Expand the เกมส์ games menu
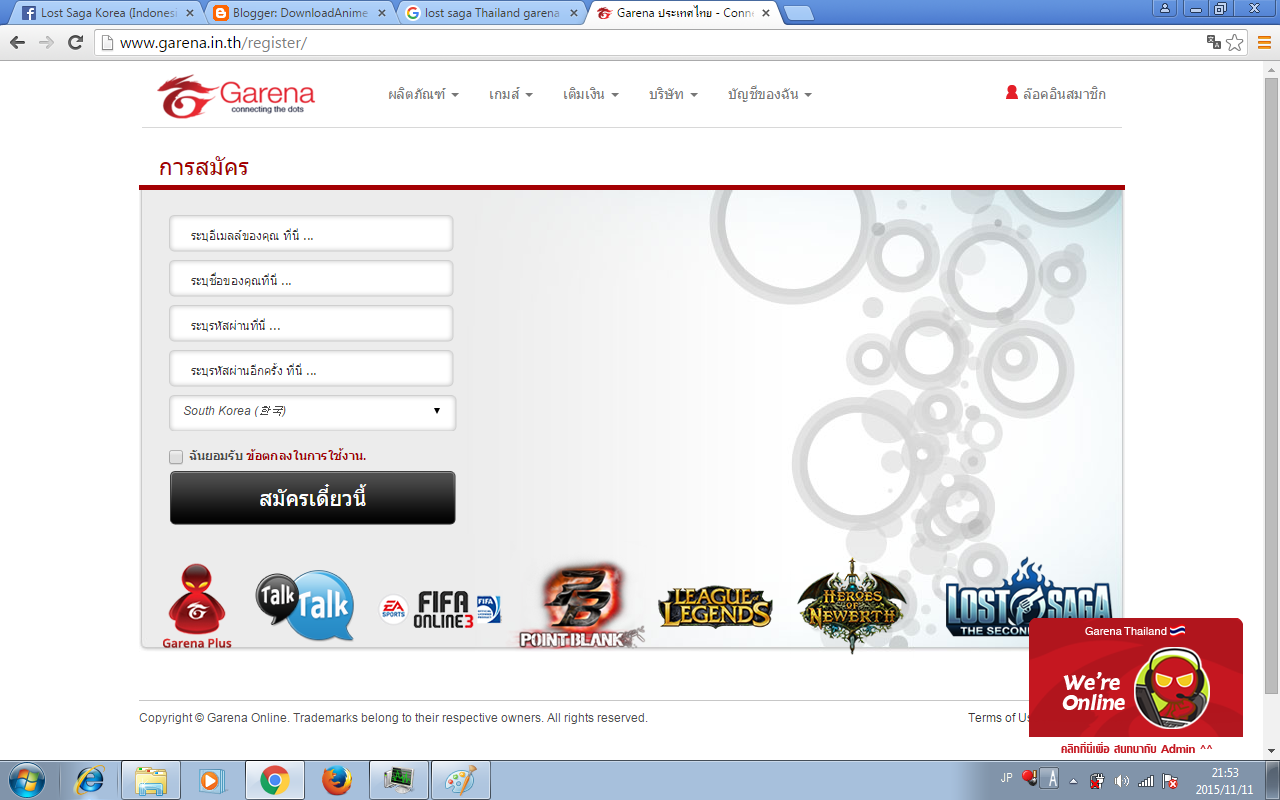Viewport: 1280px width, 800px height. pos(511,94)
